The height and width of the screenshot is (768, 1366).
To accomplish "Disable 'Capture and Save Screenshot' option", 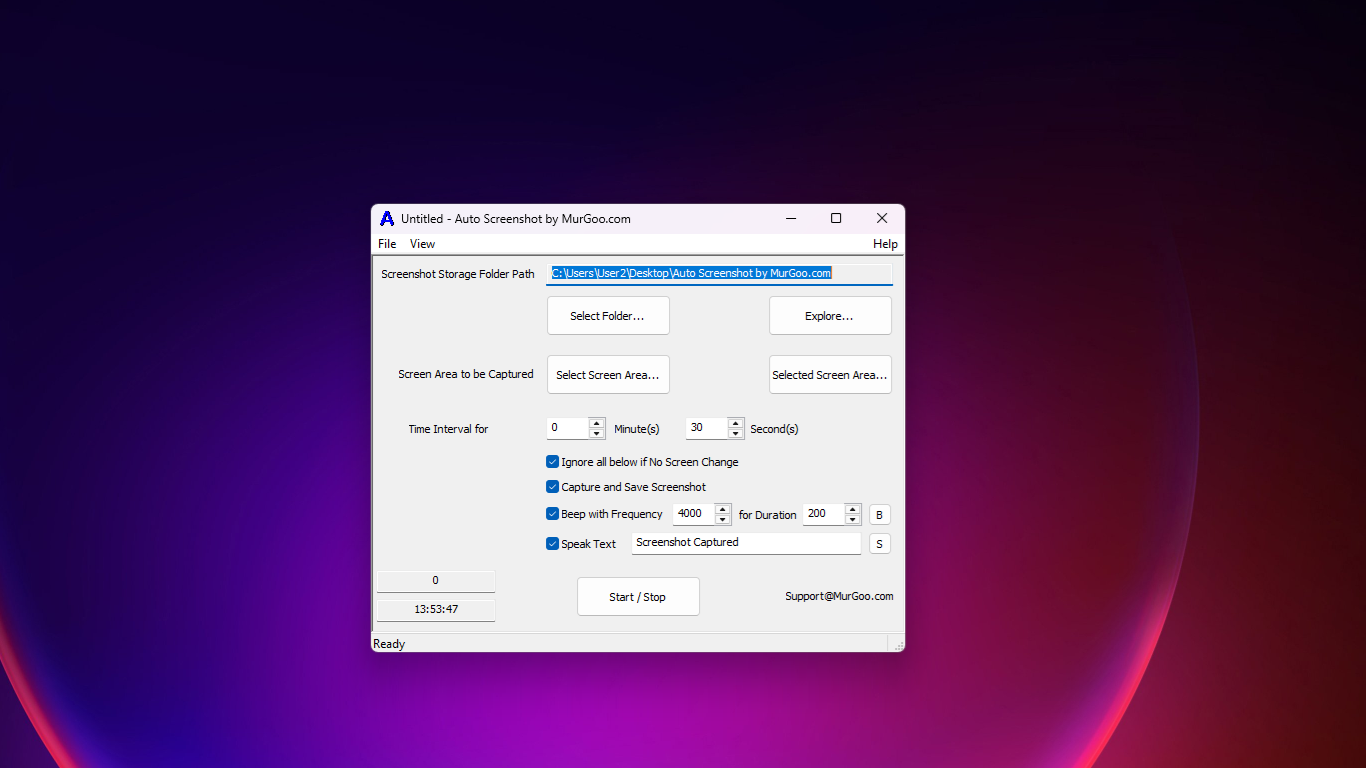I will click(552, 486).
